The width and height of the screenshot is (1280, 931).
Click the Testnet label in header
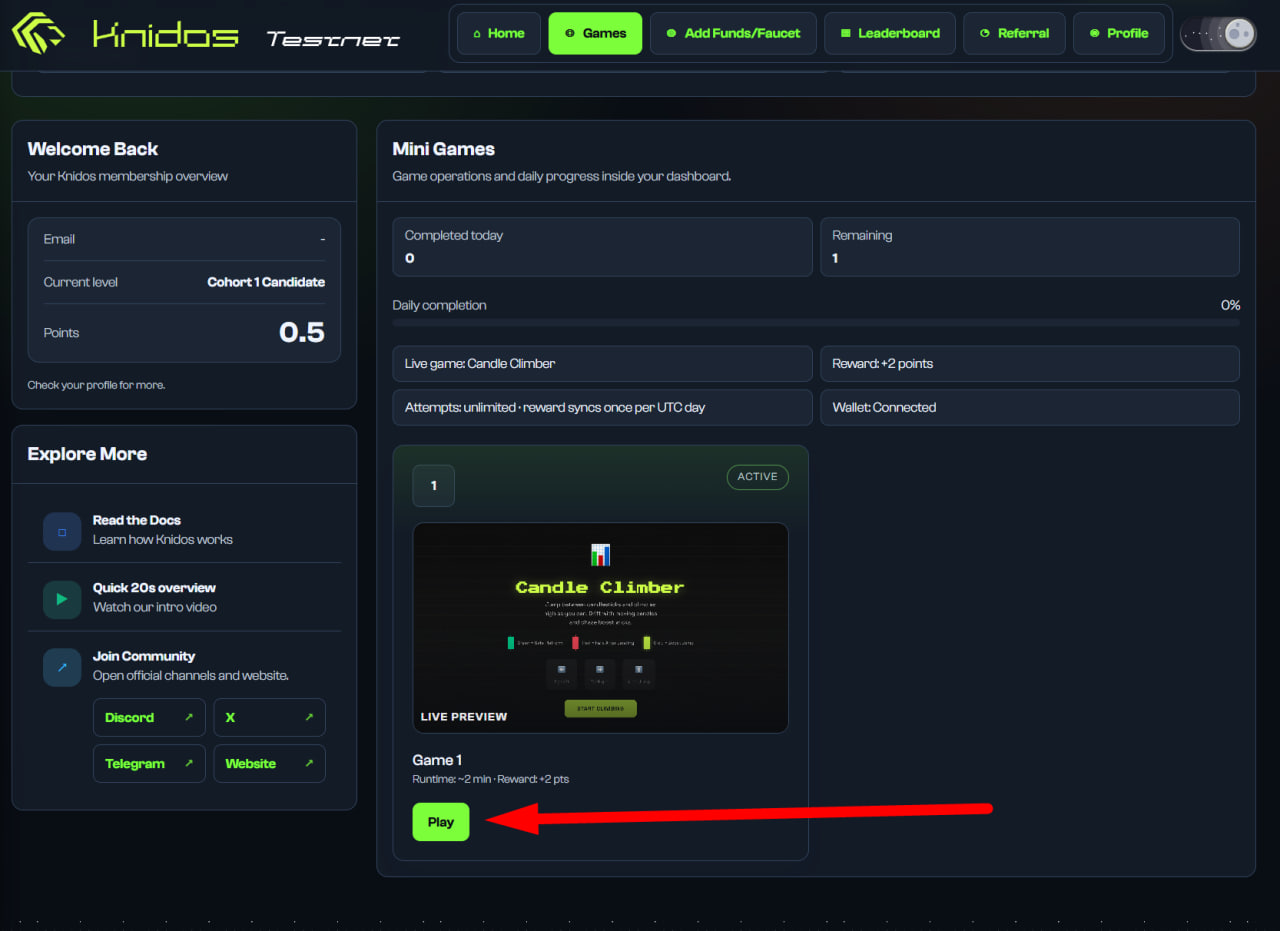(x=333, y=39)
